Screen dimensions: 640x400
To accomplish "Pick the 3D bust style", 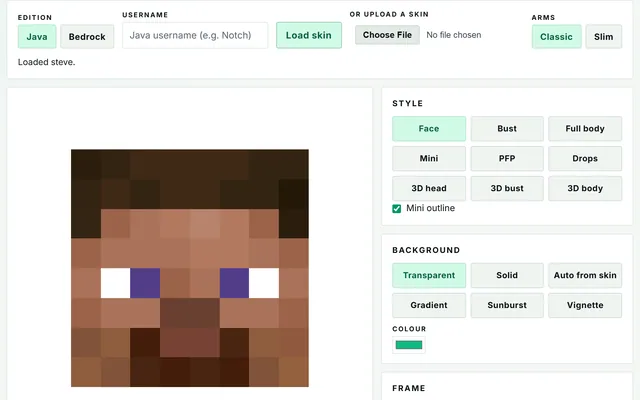I will pos(507,188).
